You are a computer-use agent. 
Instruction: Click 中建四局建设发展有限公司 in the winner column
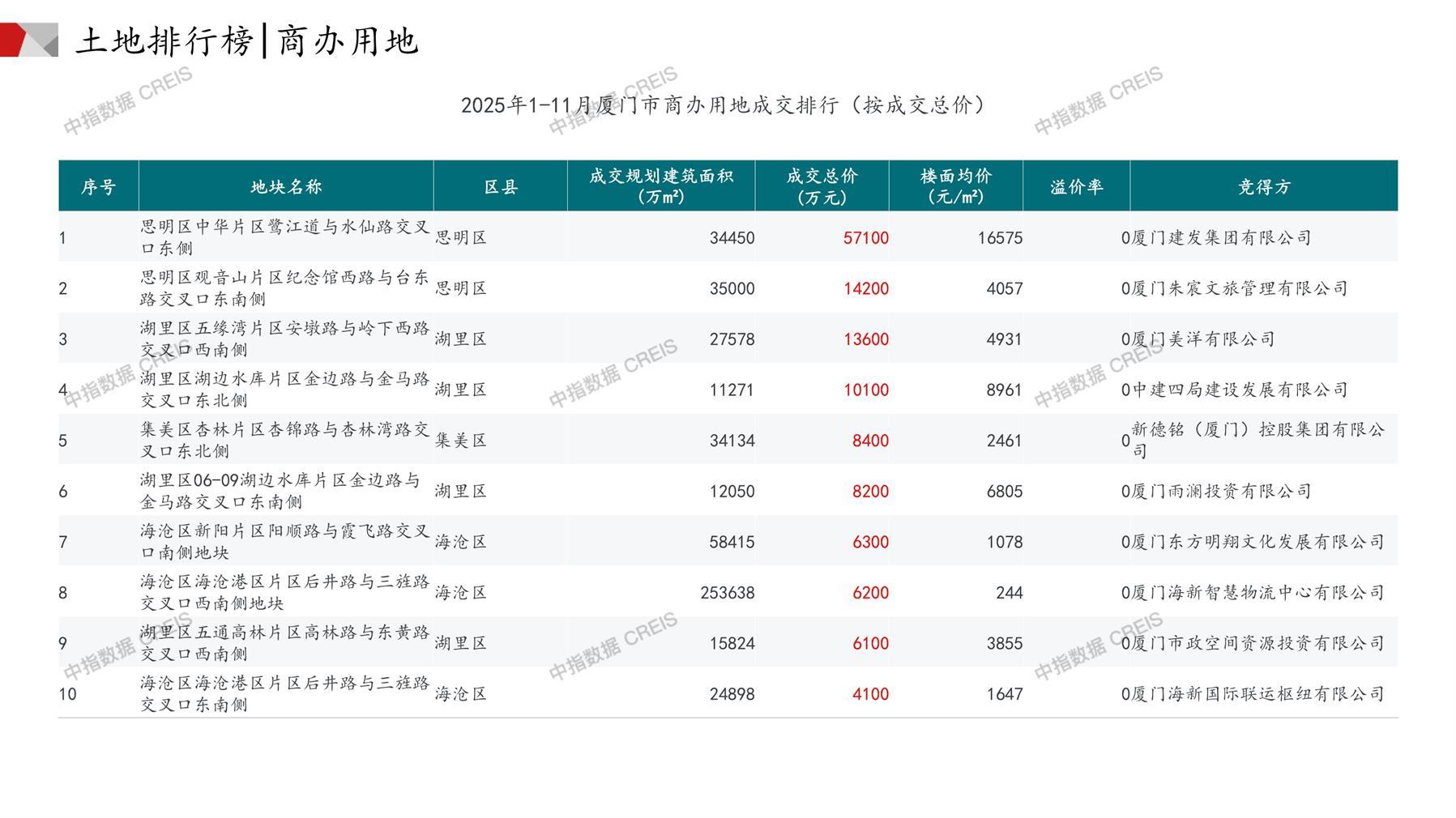(x=1240, y=390)
